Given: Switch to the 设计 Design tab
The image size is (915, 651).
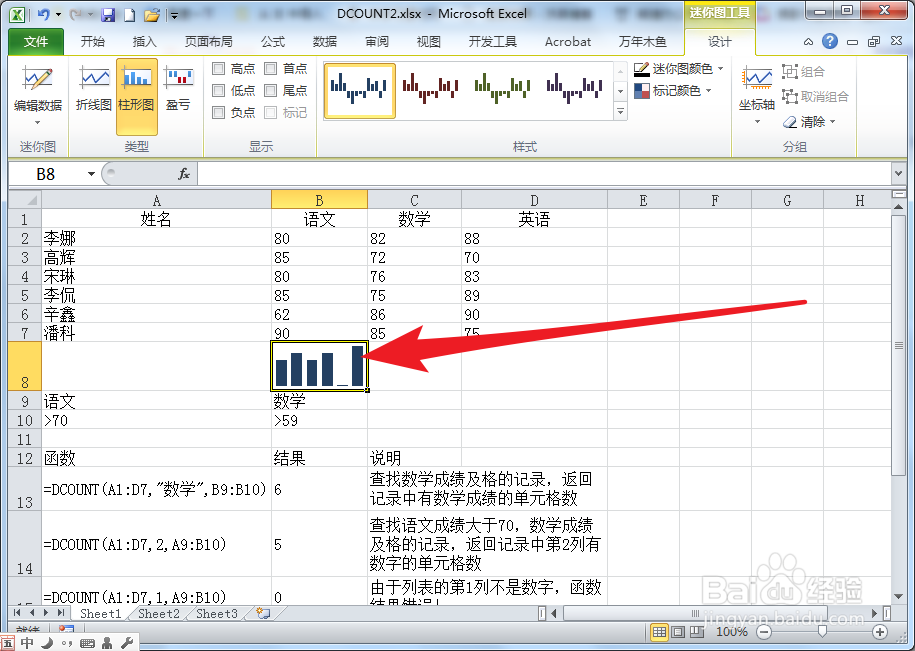Looking at the screenshot, I should tap(720, 41).
